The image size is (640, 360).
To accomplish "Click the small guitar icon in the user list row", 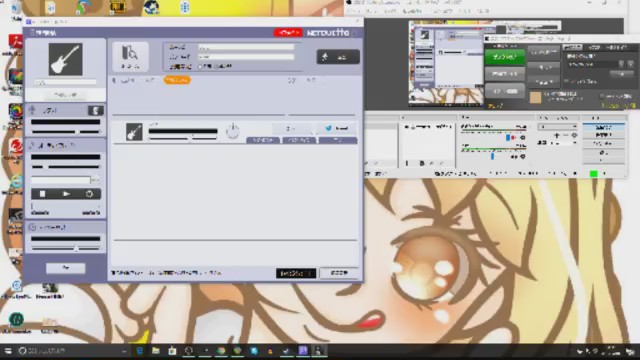I will tap(134, 132).
